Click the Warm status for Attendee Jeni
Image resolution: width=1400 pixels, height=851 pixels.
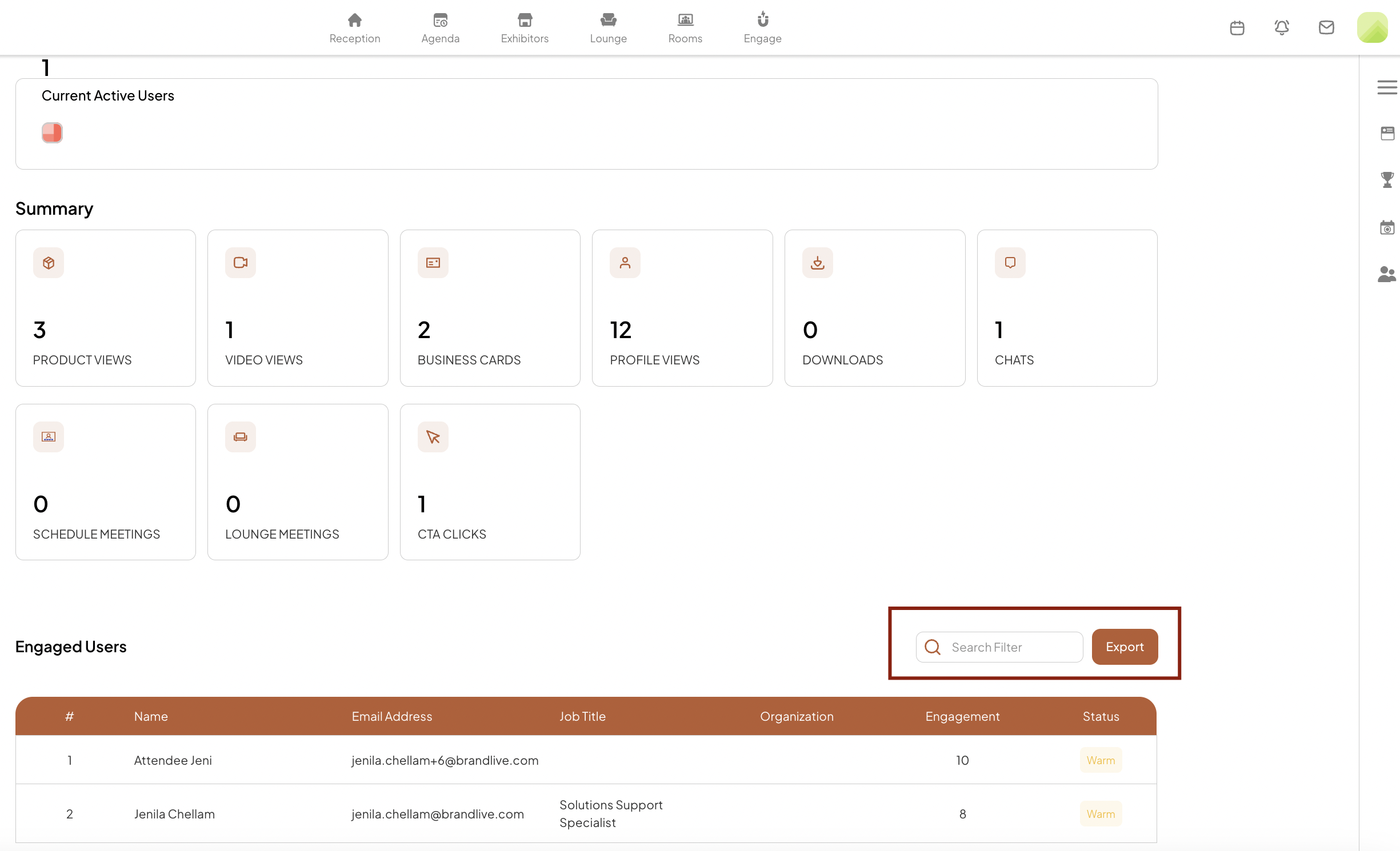coord(1101,760)
